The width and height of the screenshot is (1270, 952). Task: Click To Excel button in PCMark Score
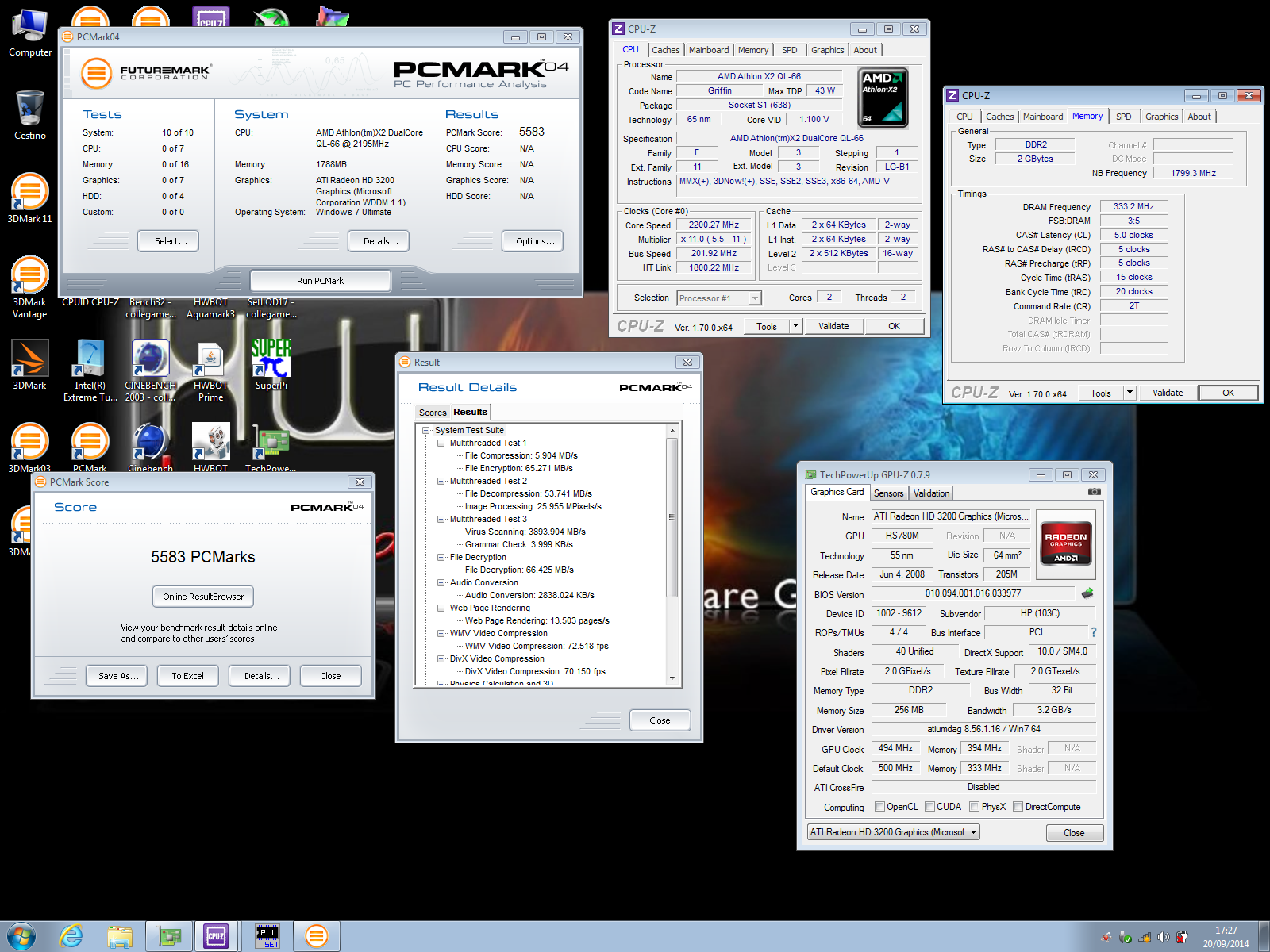[188, 676]
